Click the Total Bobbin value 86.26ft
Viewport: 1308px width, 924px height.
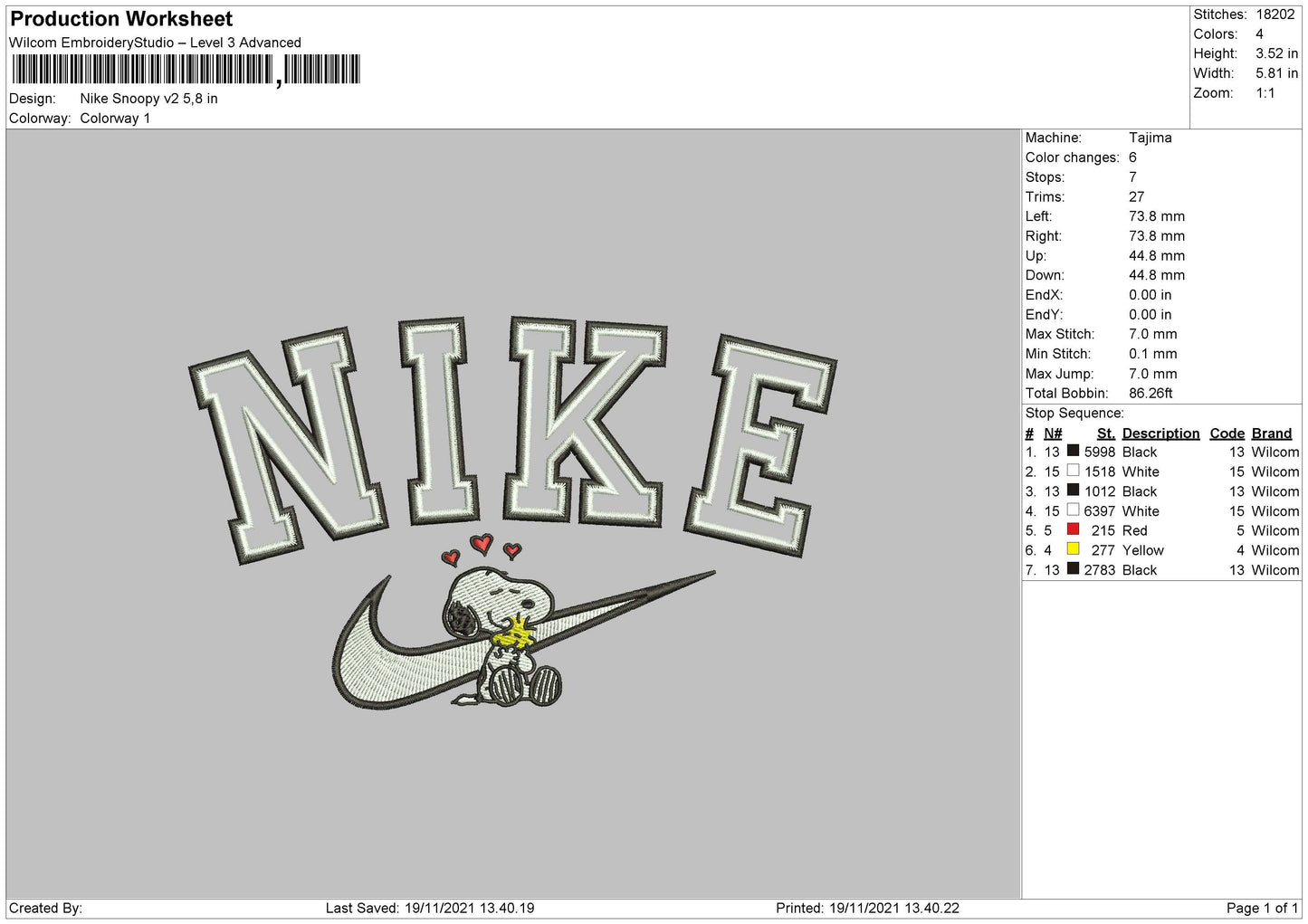[x=1150, y=394]
